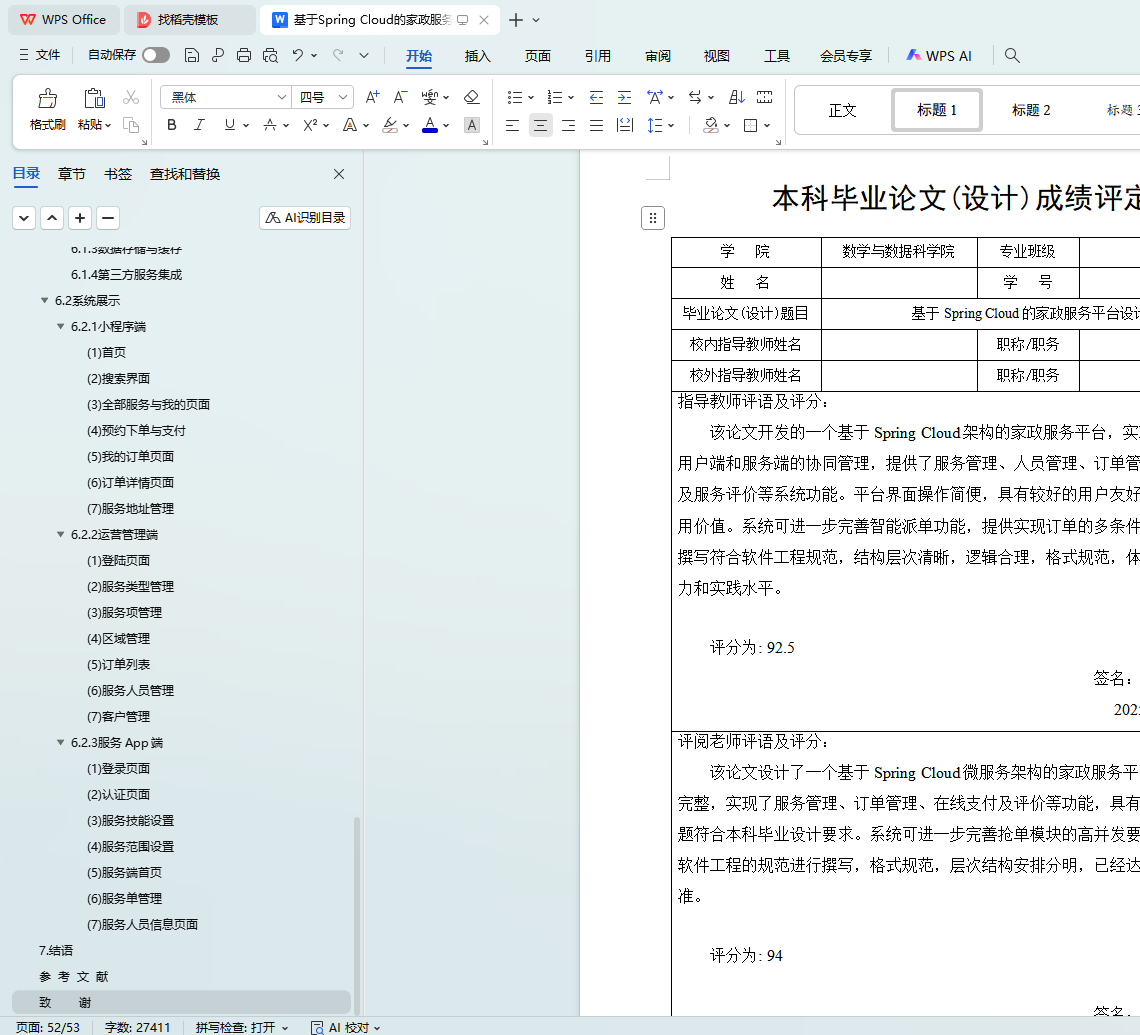
Task: Collapse the 6.2.3服务 App端 outline section
Action: (x=61, y=743)
